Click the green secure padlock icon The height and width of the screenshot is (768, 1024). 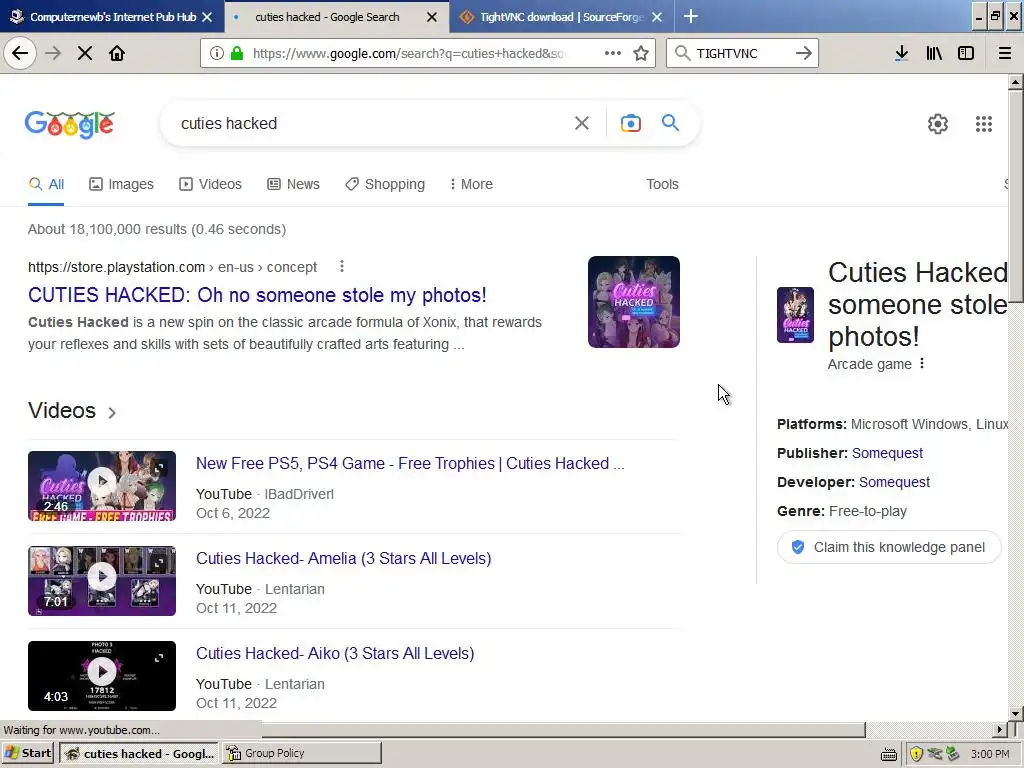[237, 53]
